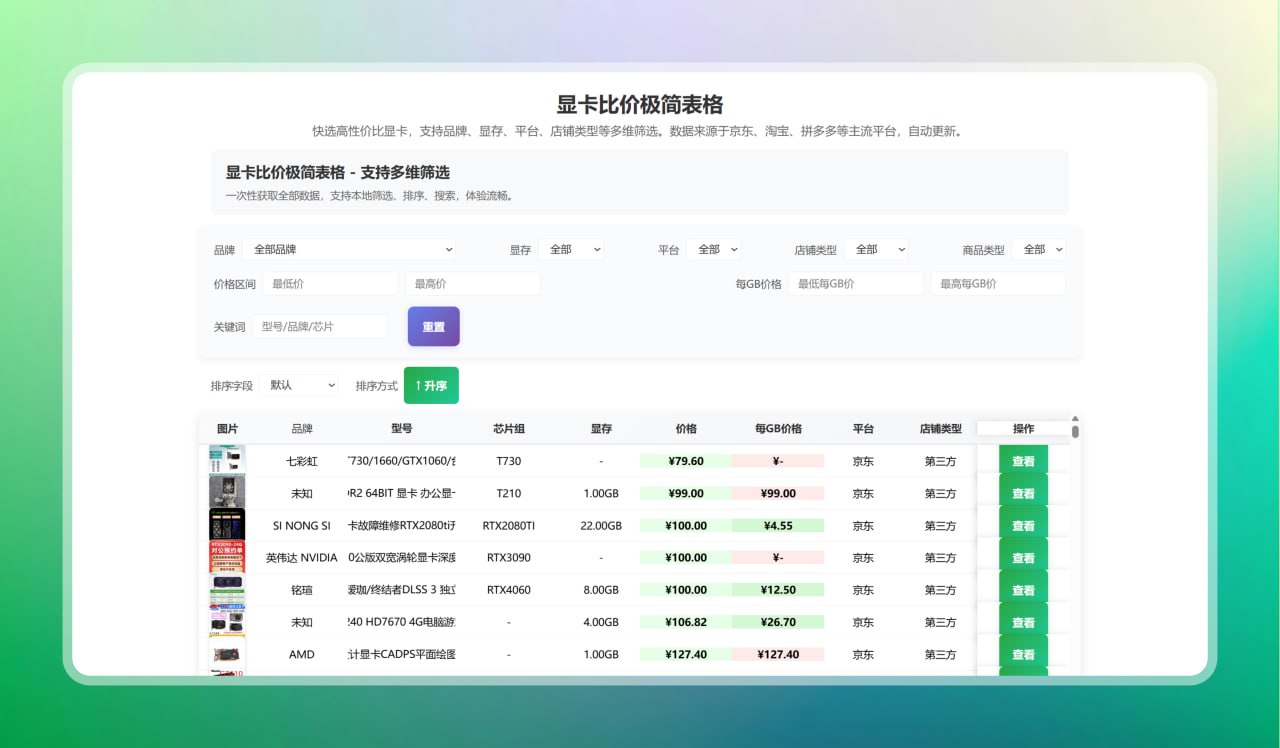View the RTX3090 英伟达 listing with 查看
This screenshot has width=1280, height=748.
[x=1022, y=557]
